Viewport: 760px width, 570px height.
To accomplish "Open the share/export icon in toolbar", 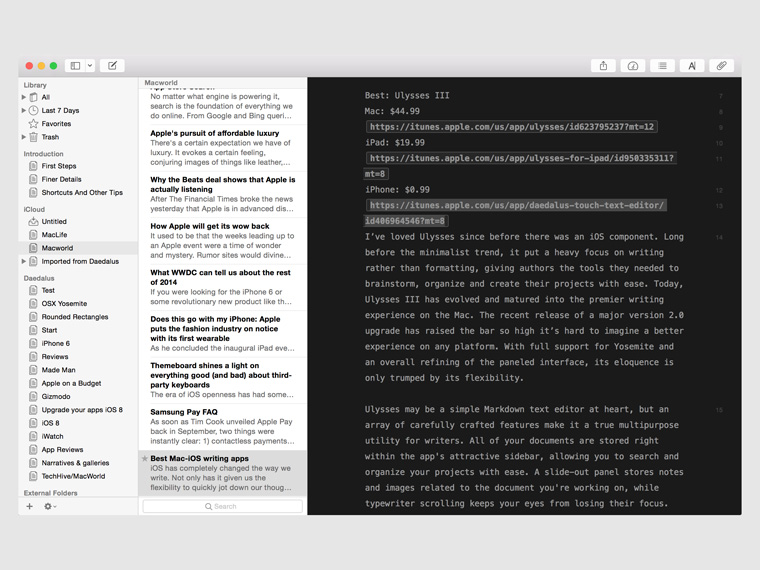I will [x=603, y=66].
